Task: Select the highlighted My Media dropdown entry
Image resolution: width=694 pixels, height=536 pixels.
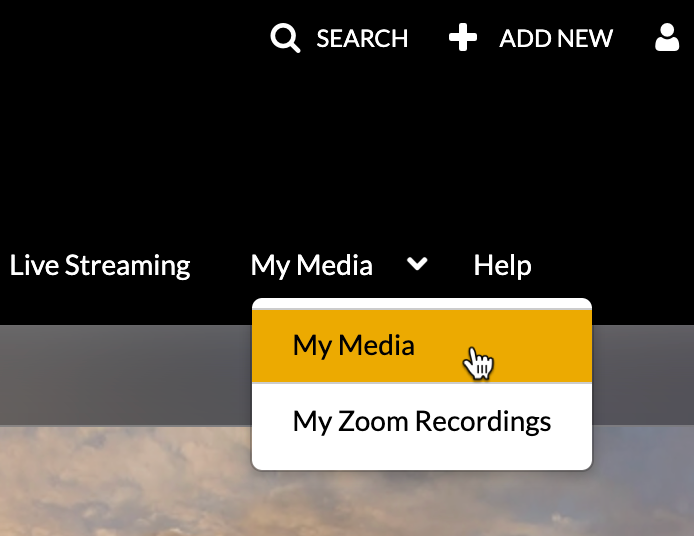Action: click(353, 345)
